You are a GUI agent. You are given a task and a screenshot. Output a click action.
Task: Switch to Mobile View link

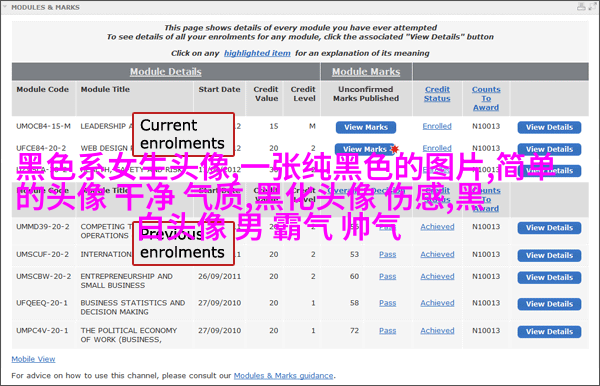pos(33,359)
